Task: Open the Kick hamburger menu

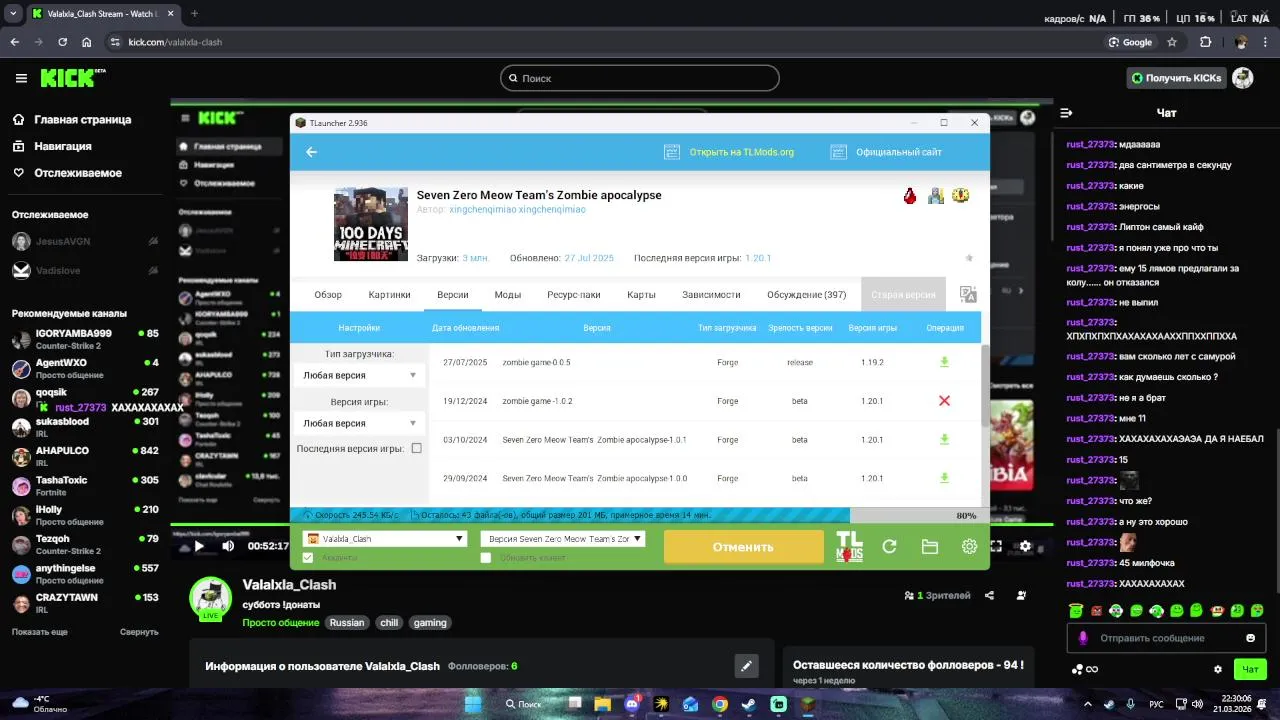Action: pos(21,78)
